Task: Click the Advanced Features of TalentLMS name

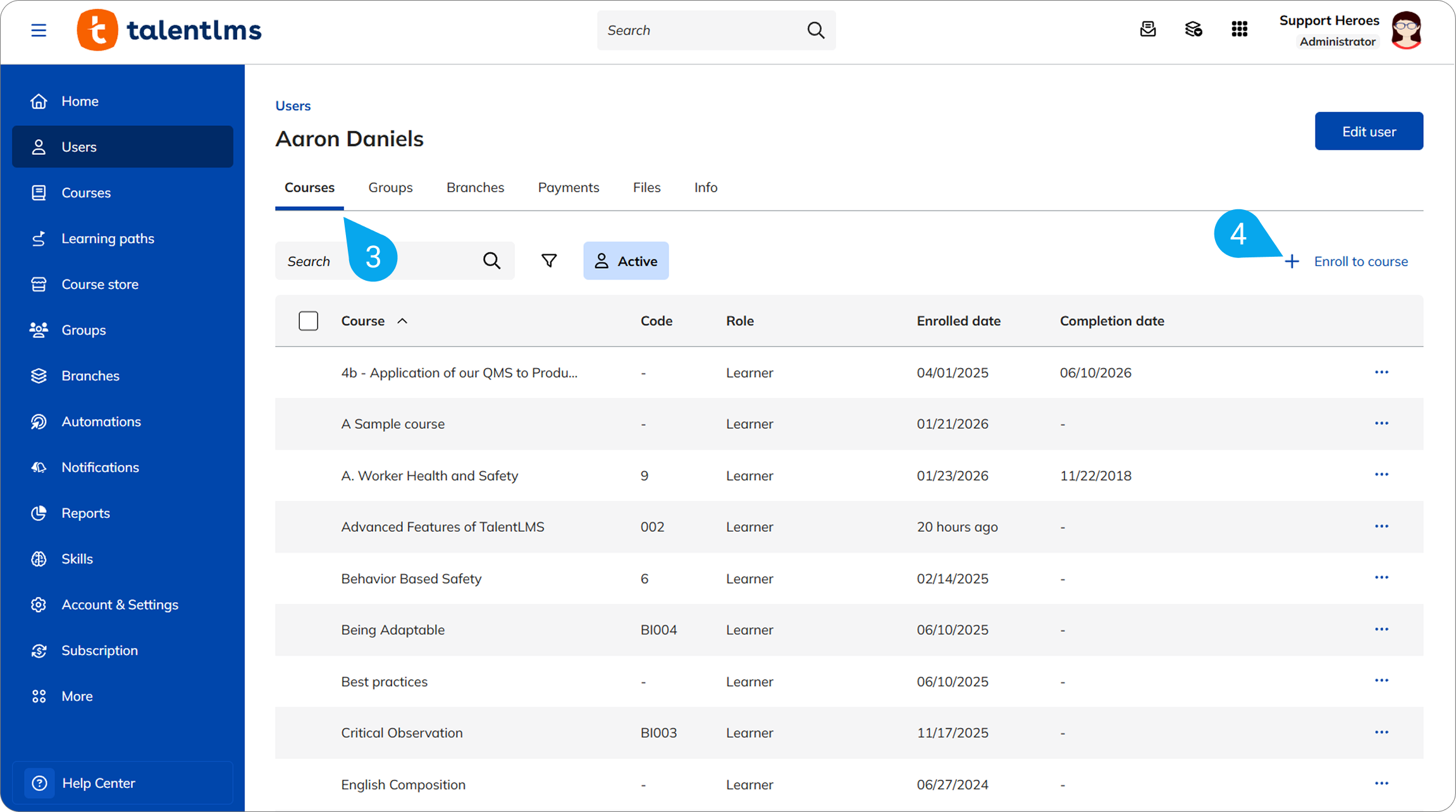Action: tap(442, 527)
